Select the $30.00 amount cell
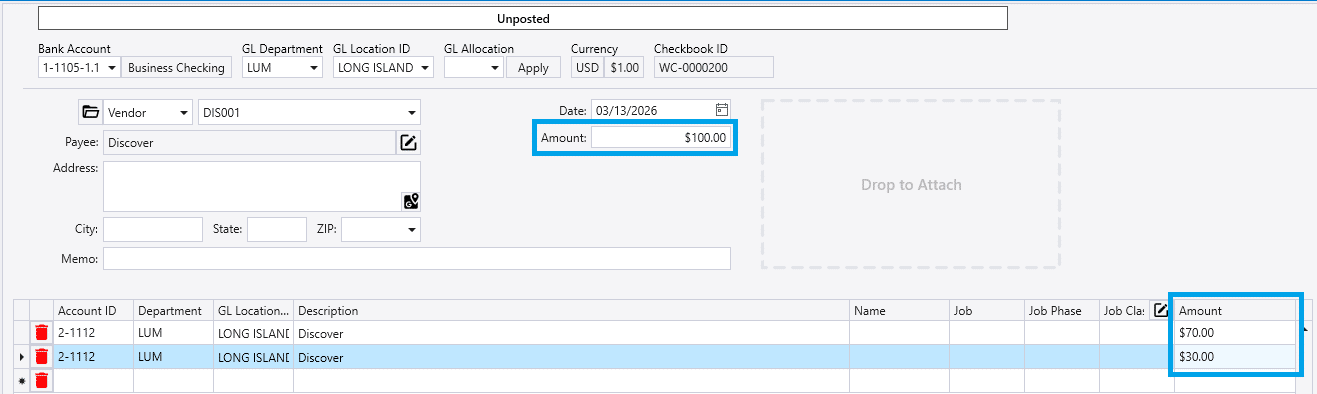The width and height of the screenshot is (1317, 394). [x=1236, y=356]
